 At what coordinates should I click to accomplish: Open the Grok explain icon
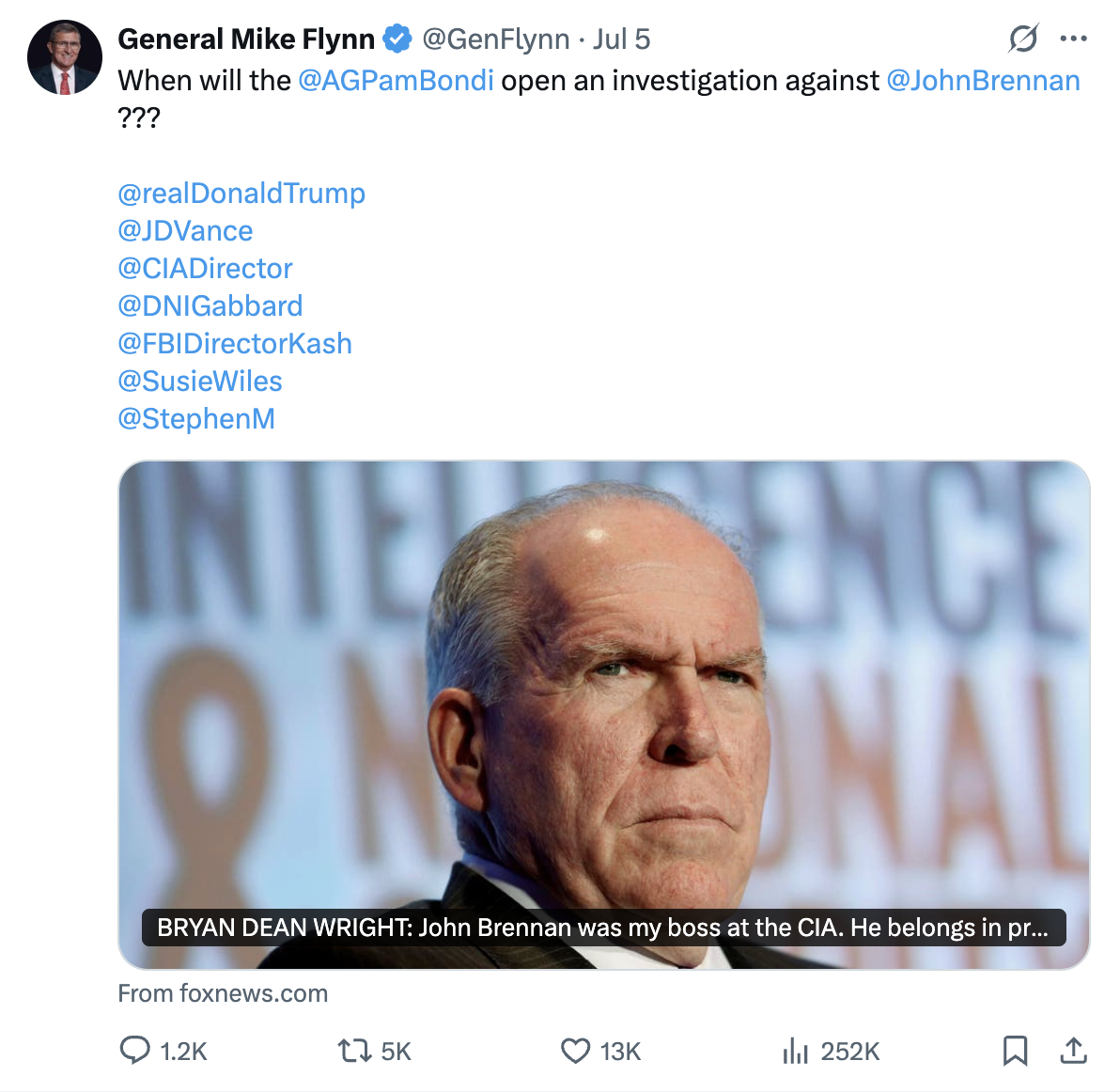point(1023,39)
